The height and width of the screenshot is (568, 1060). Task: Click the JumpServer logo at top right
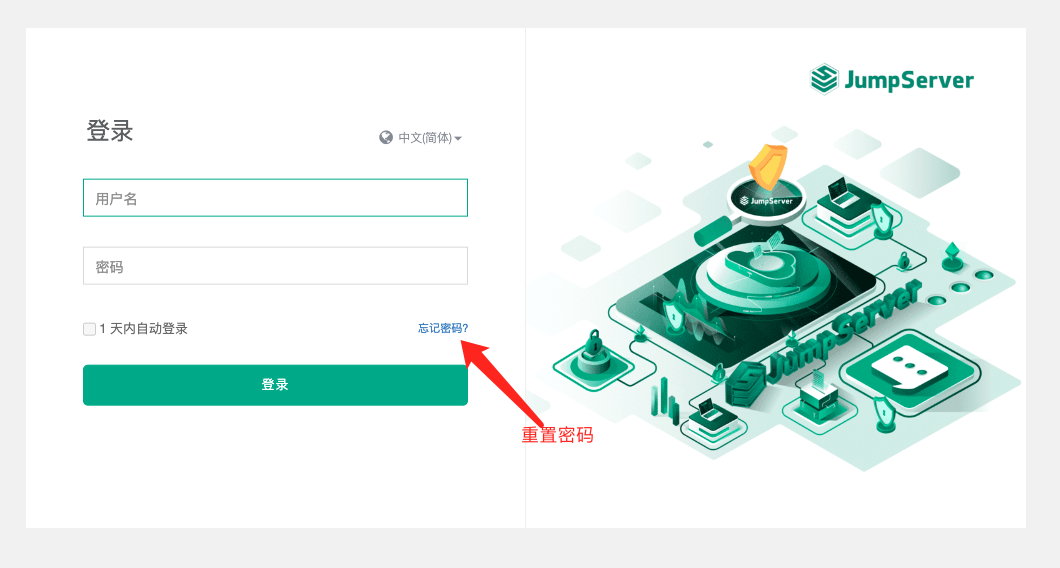[x=824, y=79]
